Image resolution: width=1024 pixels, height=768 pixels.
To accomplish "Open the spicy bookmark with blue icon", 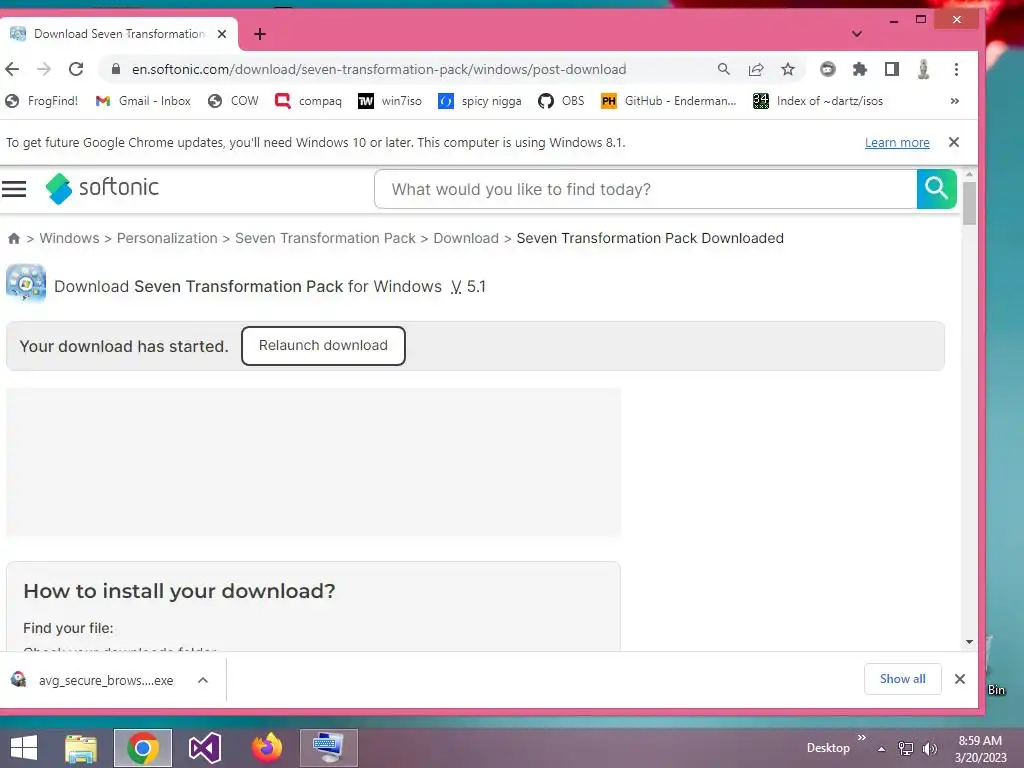I will pyautogui.click(x=480, y=101).
